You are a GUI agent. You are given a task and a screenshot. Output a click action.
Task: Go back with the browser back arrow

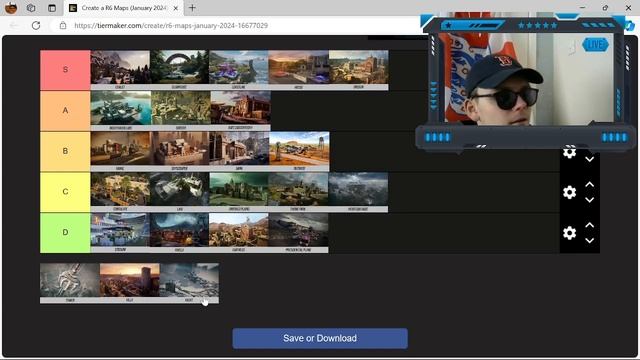[x=14, y=25]
